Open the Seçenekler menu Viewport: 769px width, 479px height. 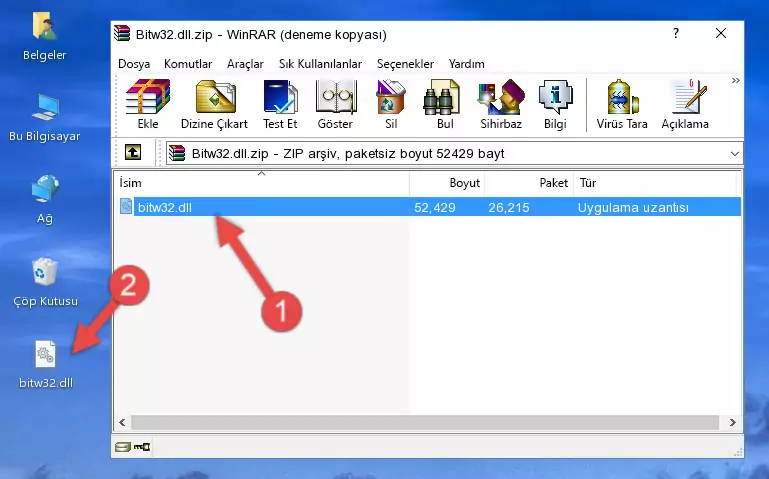(405, 64)
